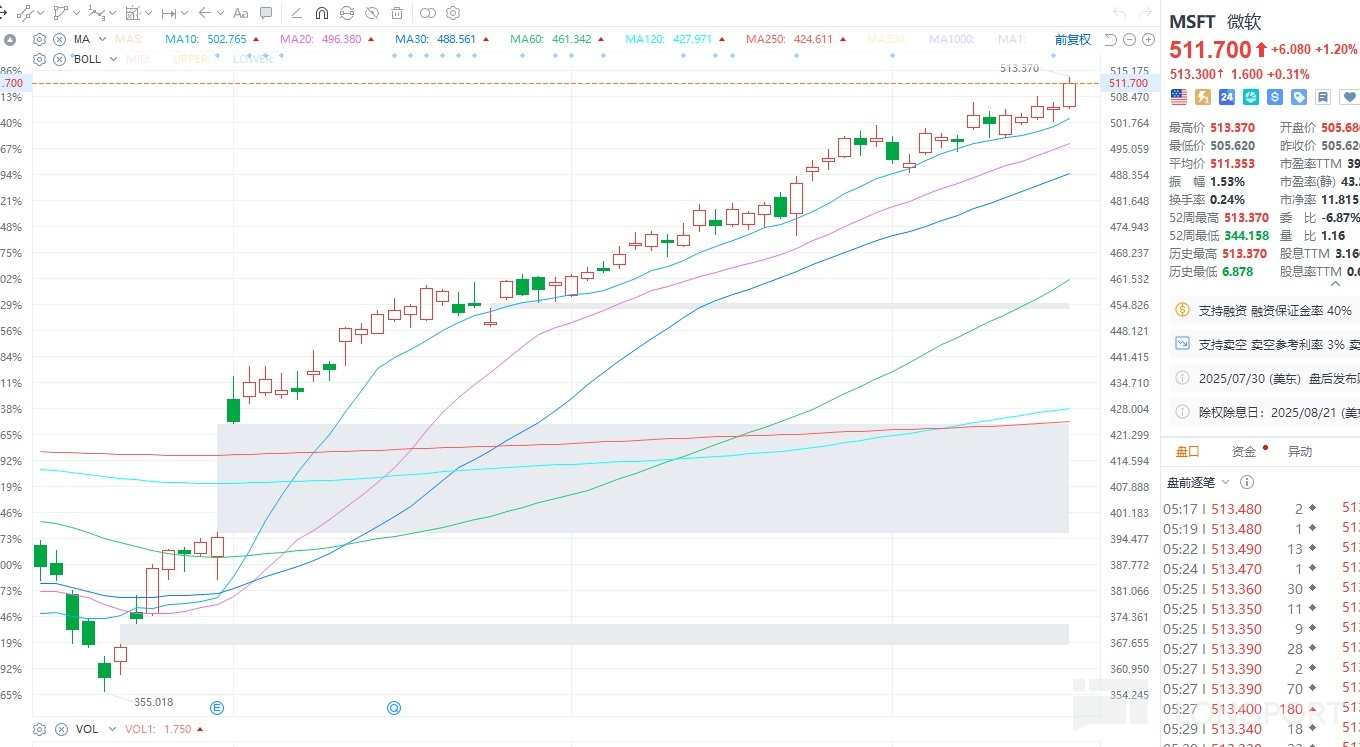Expand the BOLL indicator dropdown
Screen dimensions: 1360x747
pos(113,59)
